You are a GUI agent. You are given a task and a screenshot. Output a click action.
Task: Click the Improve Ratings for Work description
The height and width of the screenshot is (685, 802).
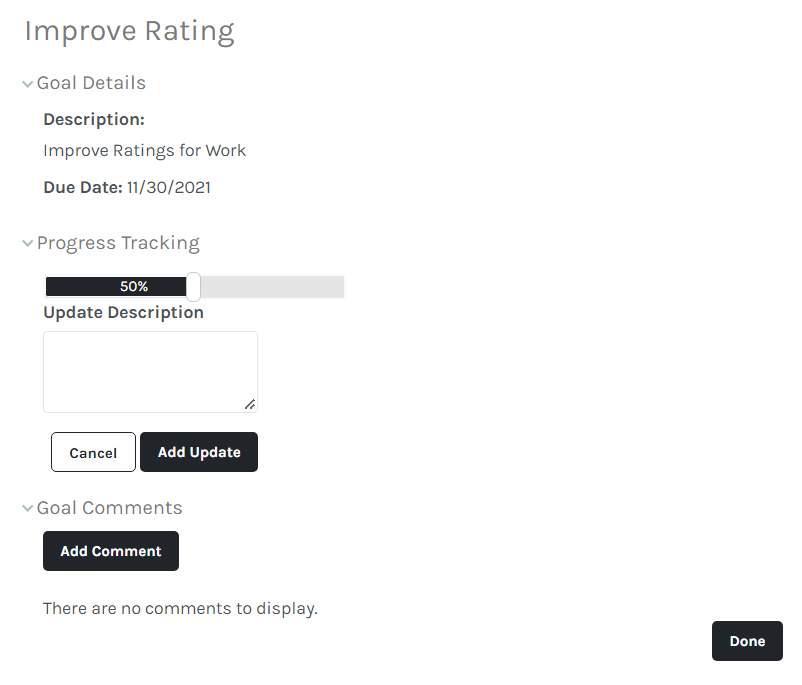144,151
